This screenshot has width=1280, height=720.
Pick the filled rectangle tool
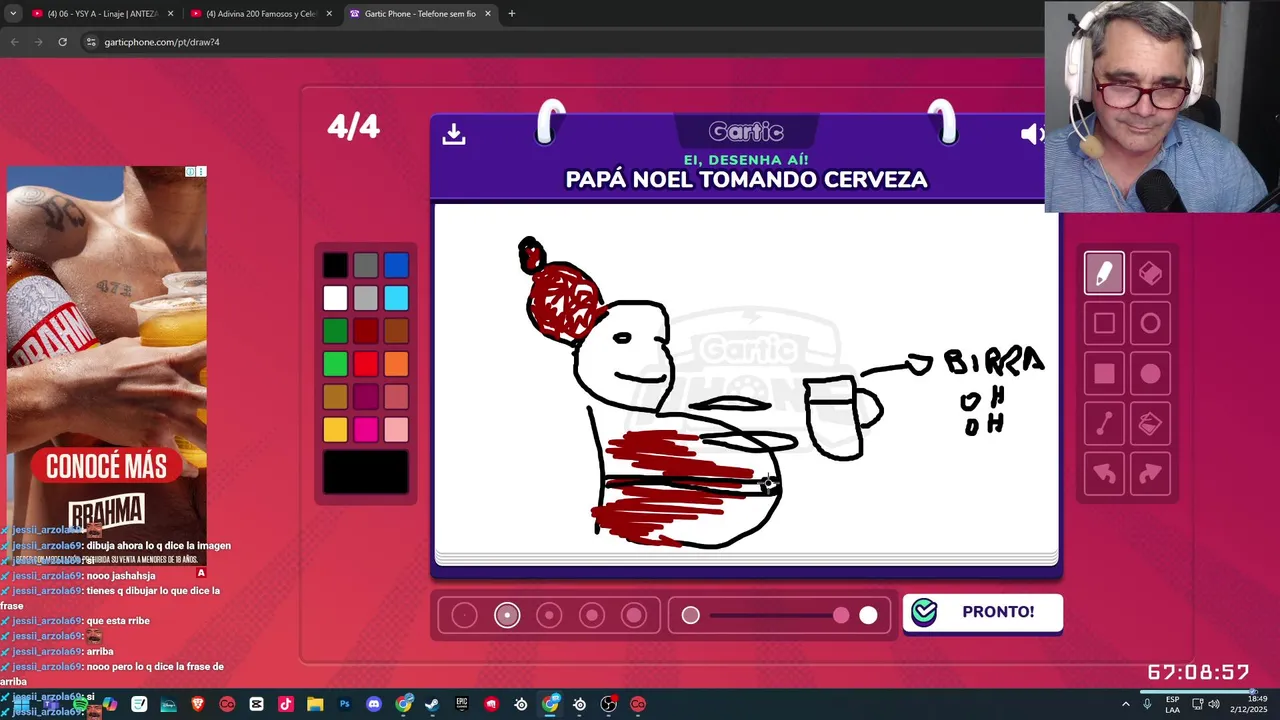pyautogui.click(x=1104, y=374)
